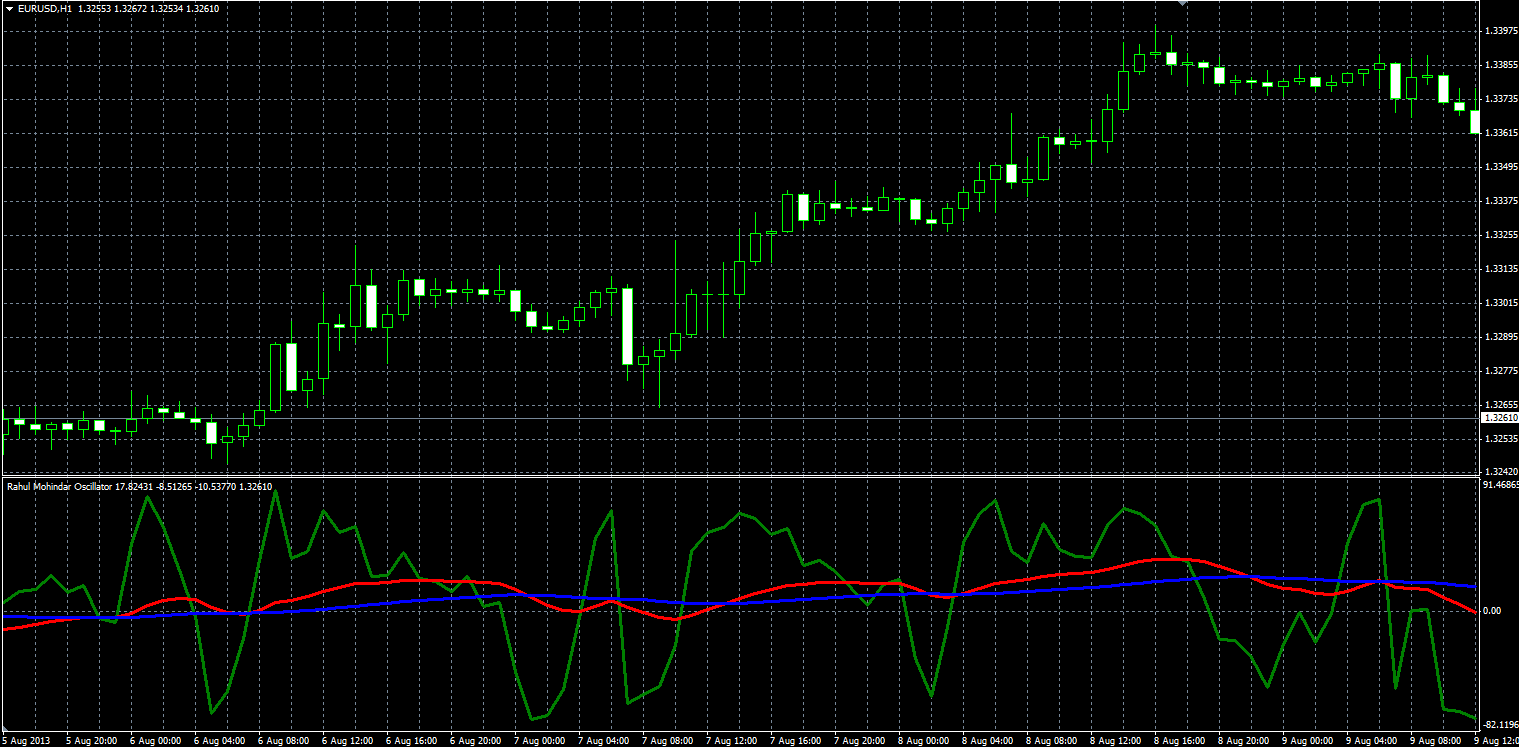Screen dimensions: 1519x747
Task: Click the 5 Aug 20:00 time label
Action: (x=92, y=741)
